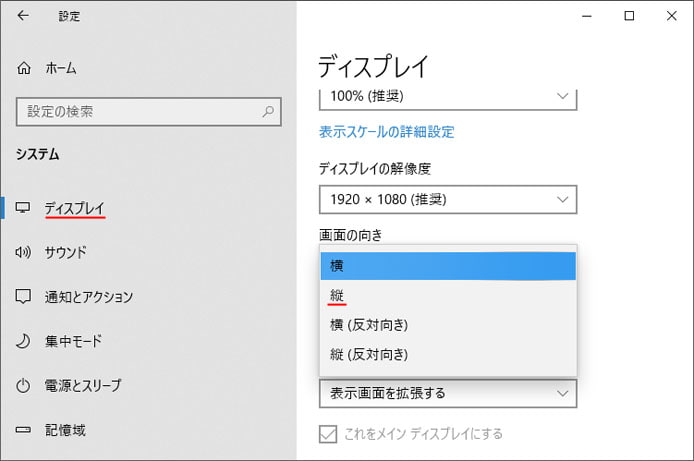Screen dimensions: 694x461
Task: Click the 設定の検索 search field
Action: (149, 111)
